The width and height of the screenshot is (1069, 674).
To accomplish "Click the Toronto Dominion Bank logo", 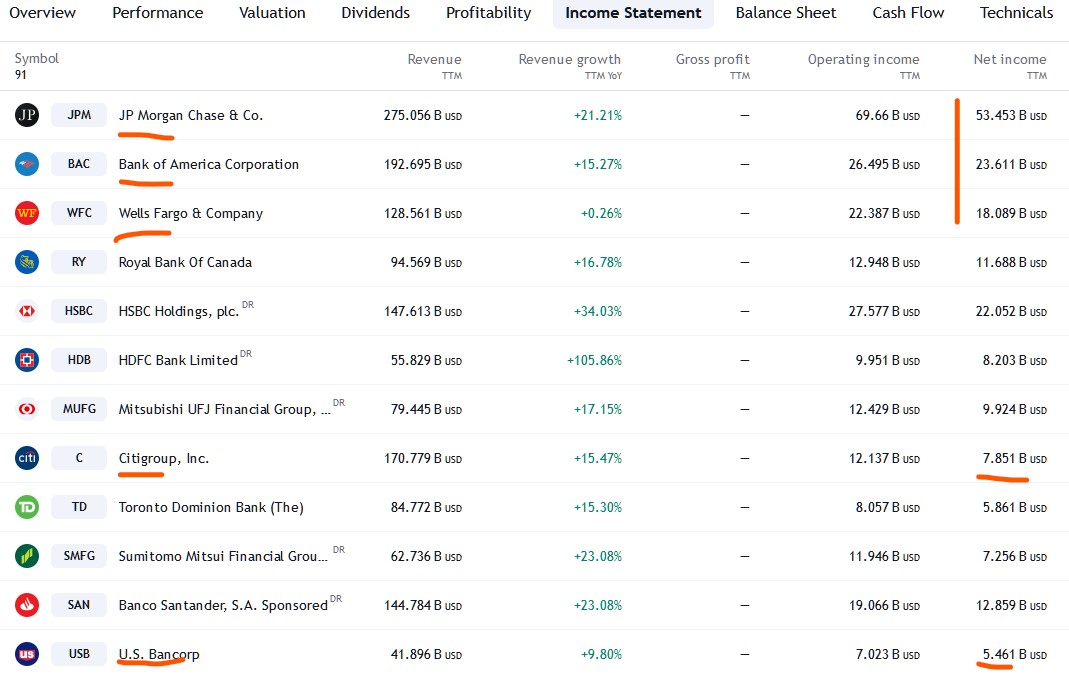I will point(27,507).
